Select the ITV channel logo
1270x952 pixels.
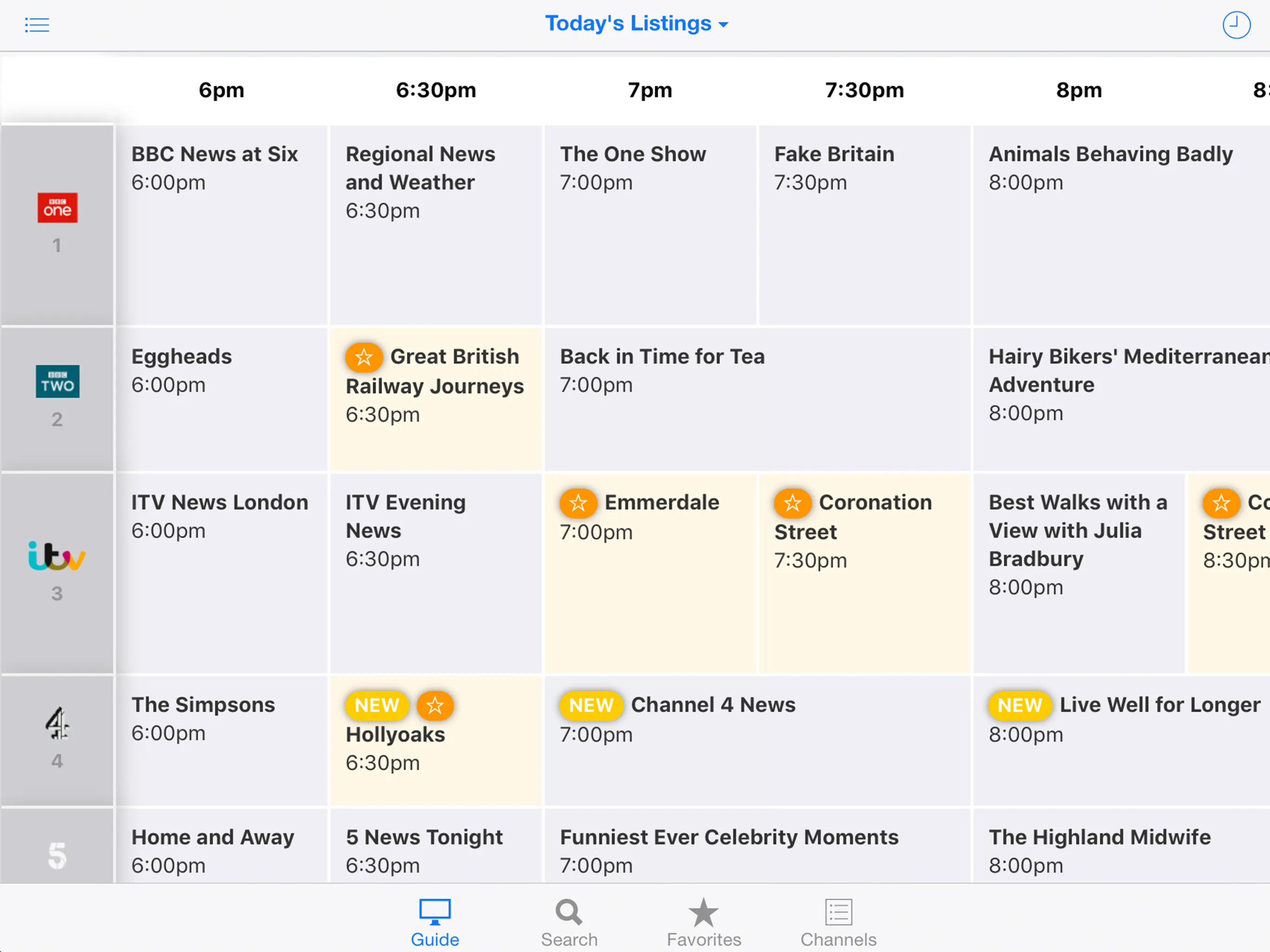[57, 556]
